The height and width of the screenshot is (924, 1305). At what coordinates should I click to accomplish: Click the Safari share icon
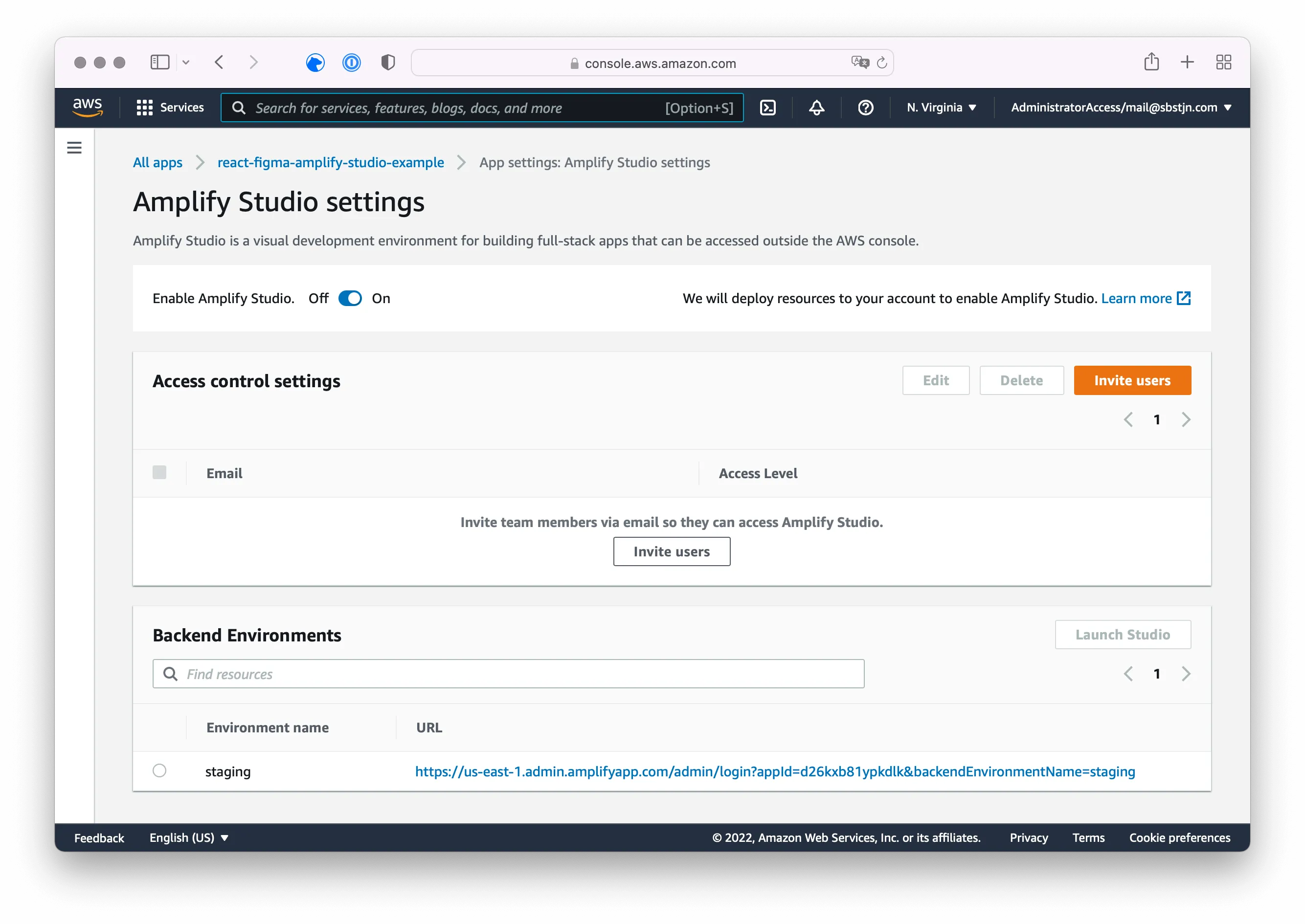pos(1151,62)
